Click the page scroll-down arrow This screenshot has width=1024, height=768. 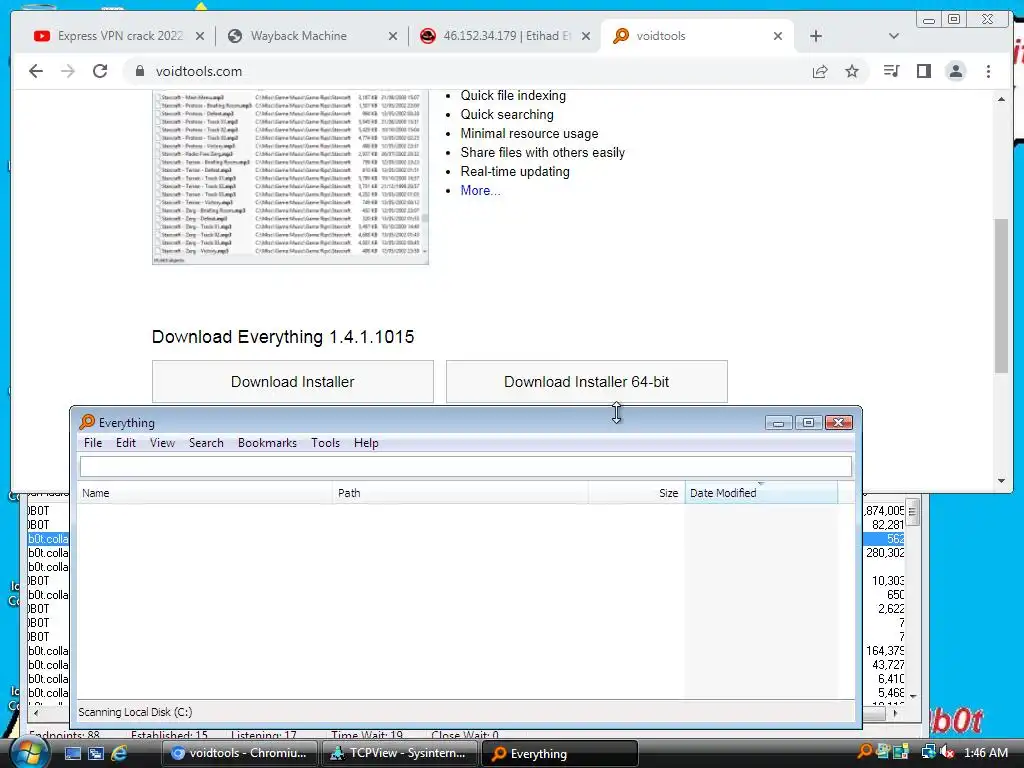1001,481
